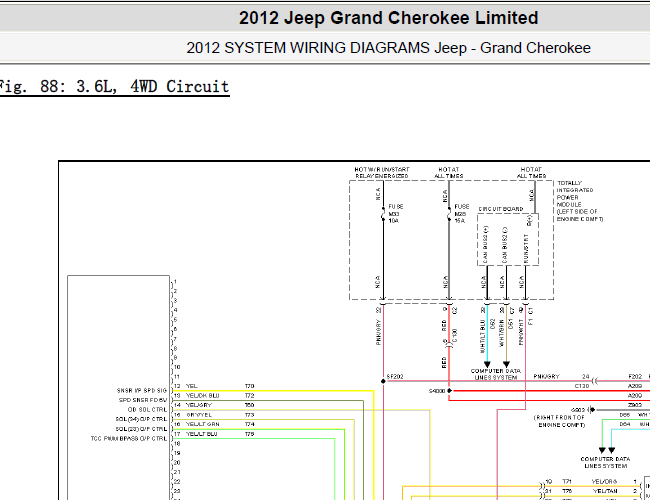This screenshot has height=500, width=650.
Task: Click the YEL/GRY wire color label
Action: pos(199,405)
